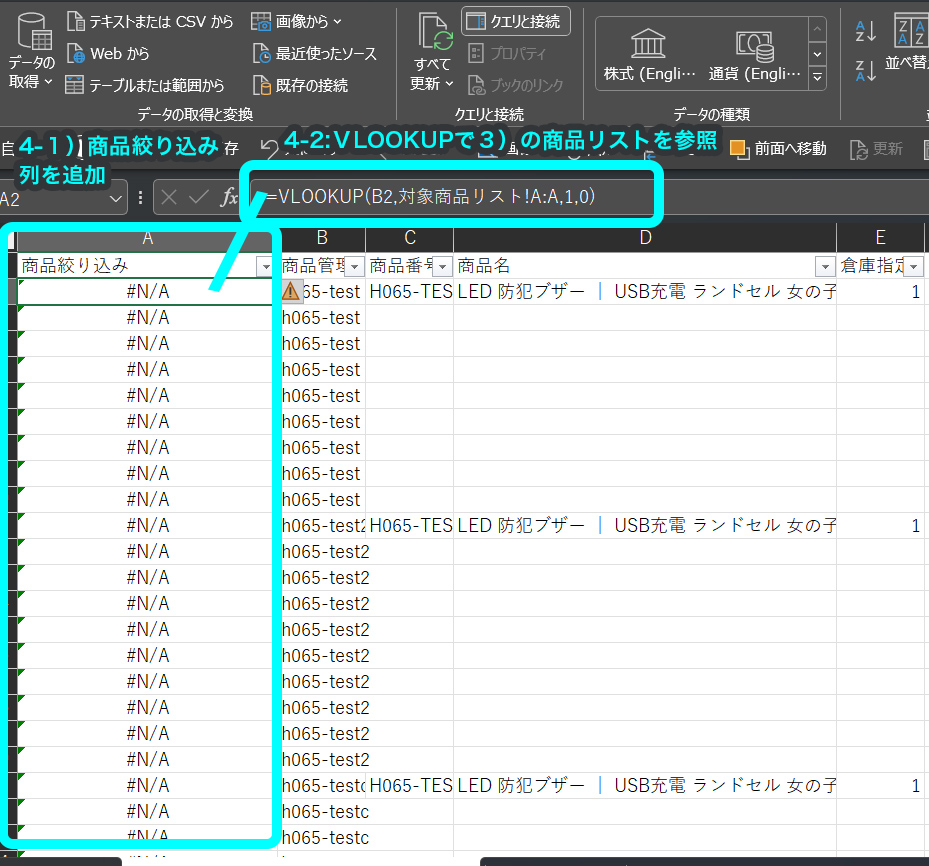Click the Web から import icon
The height and width of the screenshot is (866, 929).
76,53
